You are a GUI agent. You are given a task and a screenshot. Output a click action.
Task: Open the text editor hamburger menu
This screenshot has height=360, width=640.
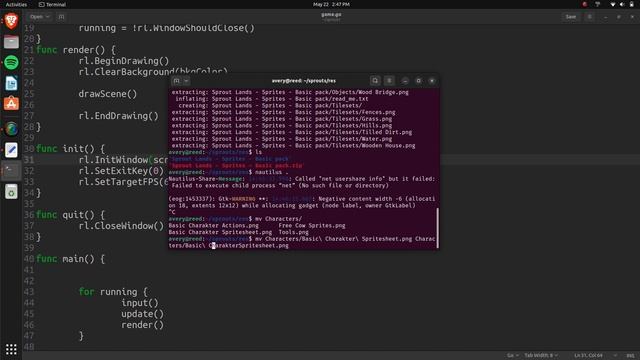pos(589,17)
